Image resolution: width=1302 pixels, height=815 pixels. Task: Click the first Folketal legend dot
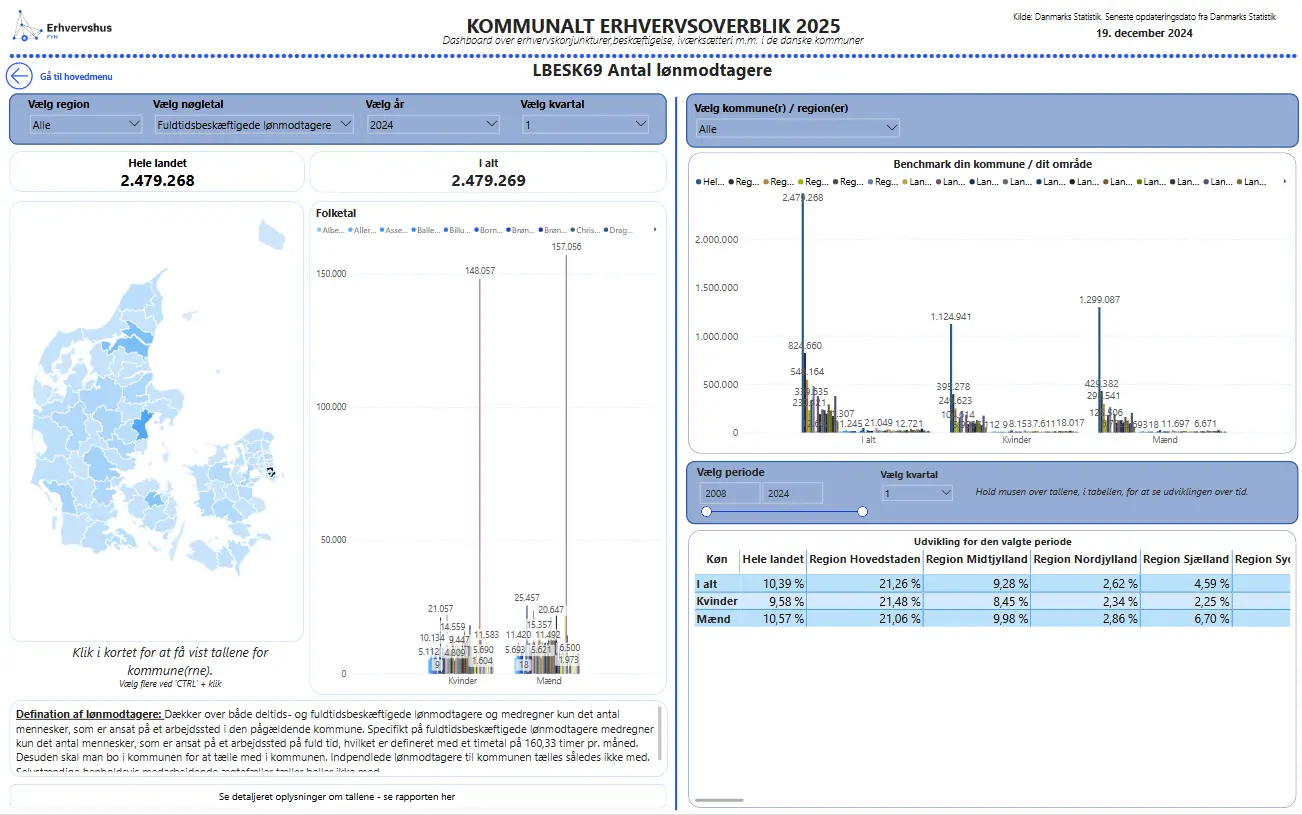click(x=320, y=230)
